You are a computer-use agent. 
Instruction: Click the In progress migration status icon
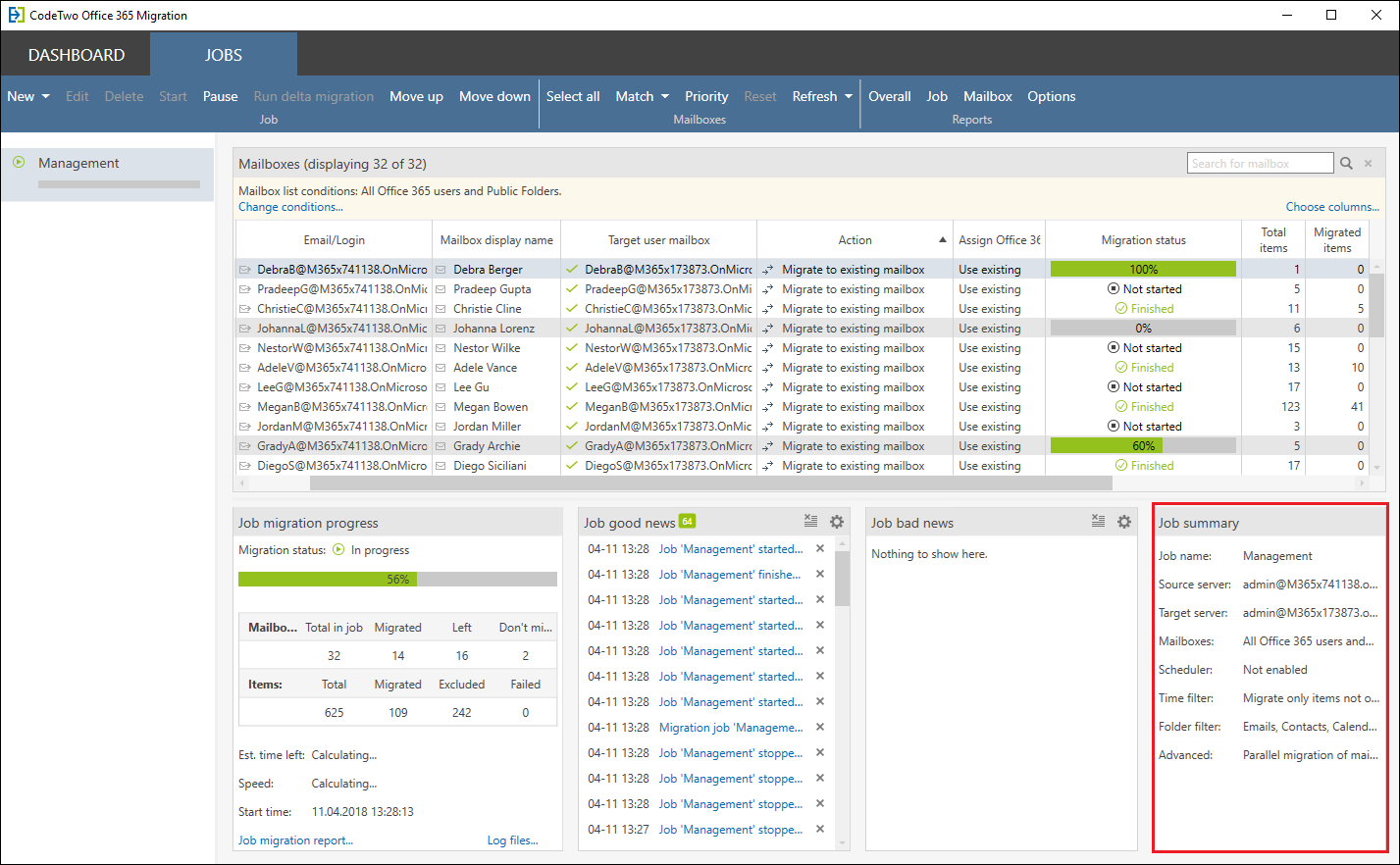tap(338, 549)
